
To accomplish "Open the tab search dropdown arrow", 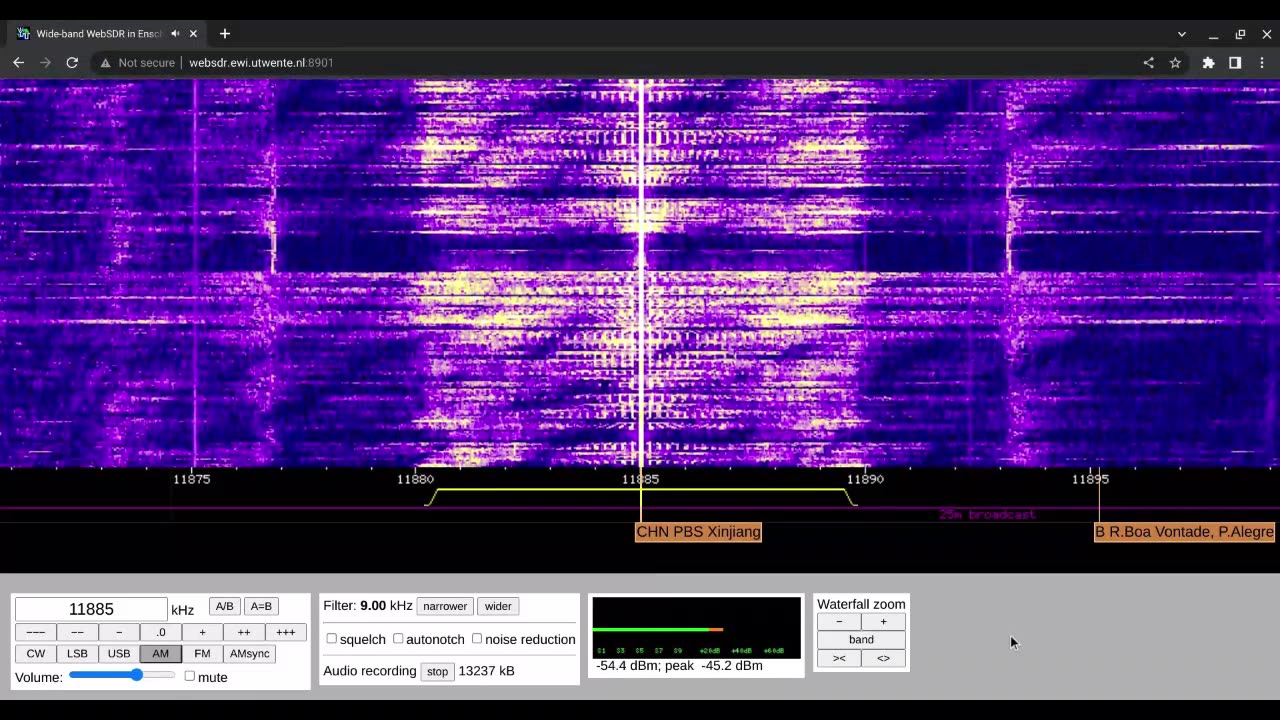I will click(x=1181, y=34).
